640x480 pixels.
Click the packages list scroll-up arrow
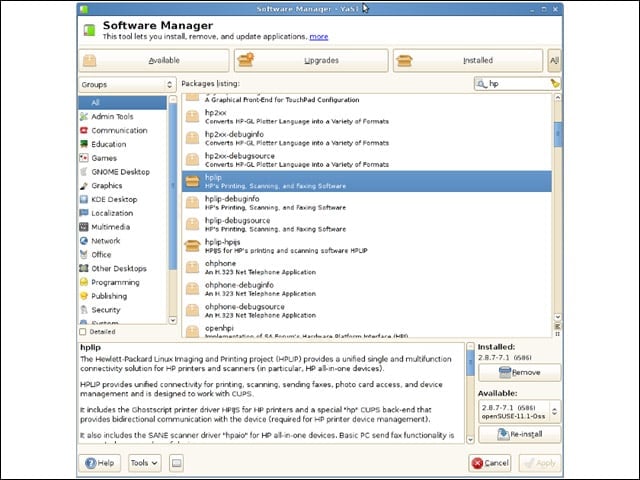(x=558, y=98)
